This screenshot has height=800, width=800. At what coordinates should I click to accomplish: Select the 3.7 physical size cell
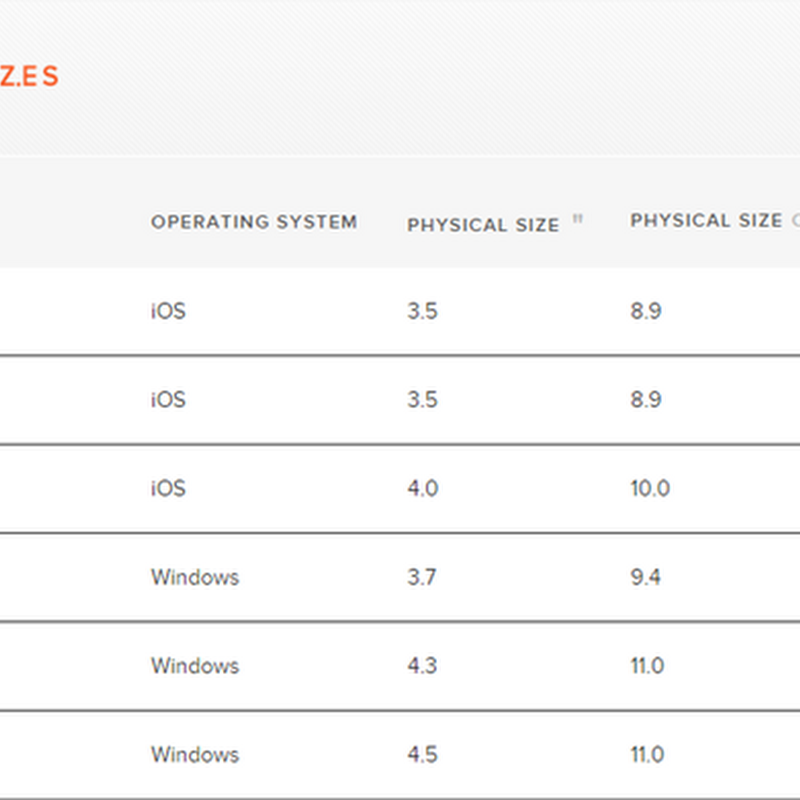tap(422, 577)
